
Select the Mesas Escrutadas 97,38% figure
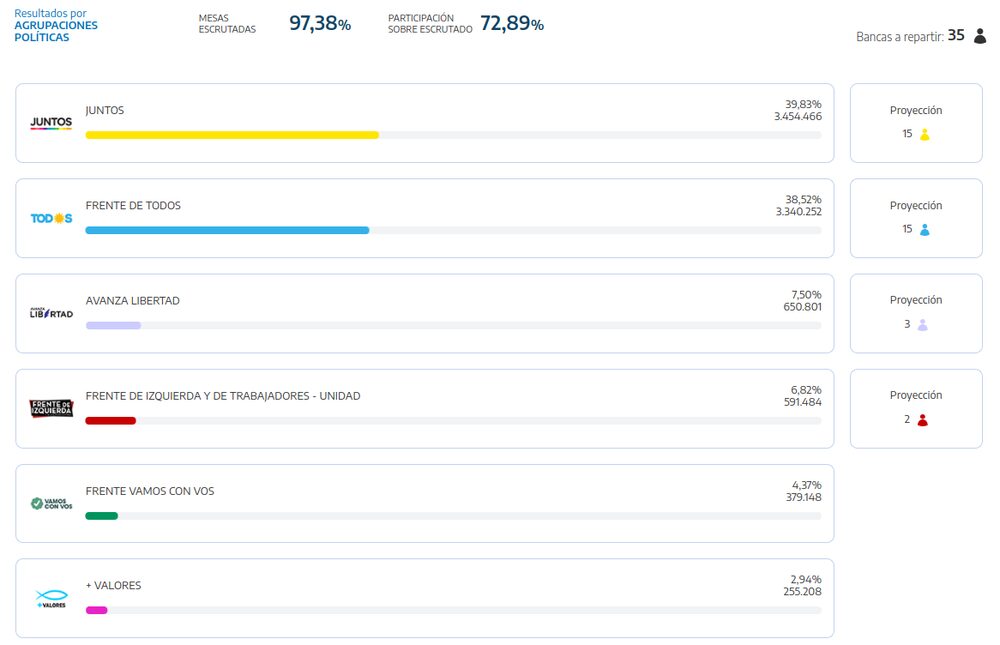pyautogui.click(x=319, y=24)
